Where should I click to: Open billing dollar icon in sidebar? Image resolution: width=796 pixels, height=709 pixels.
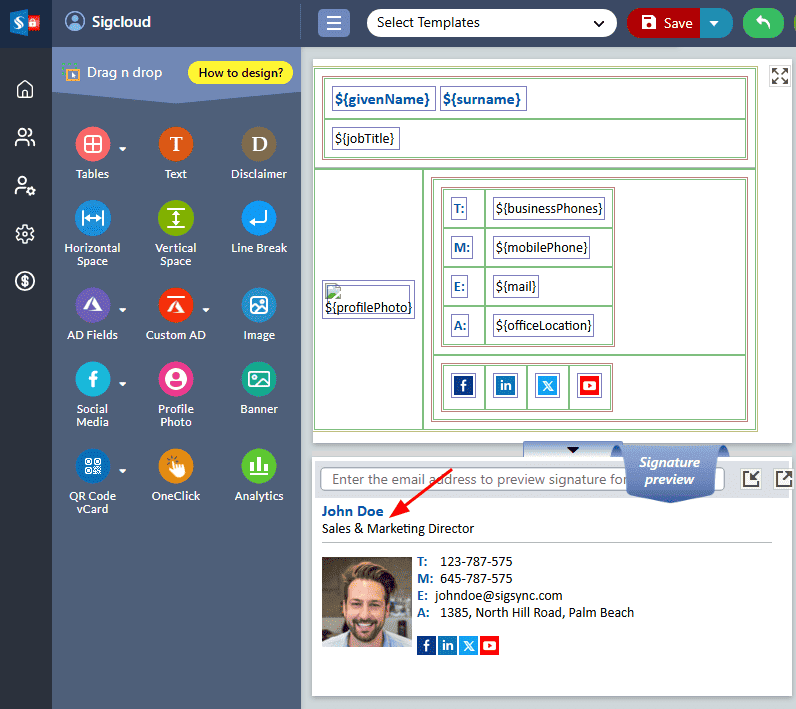click(x=25, y=282)
